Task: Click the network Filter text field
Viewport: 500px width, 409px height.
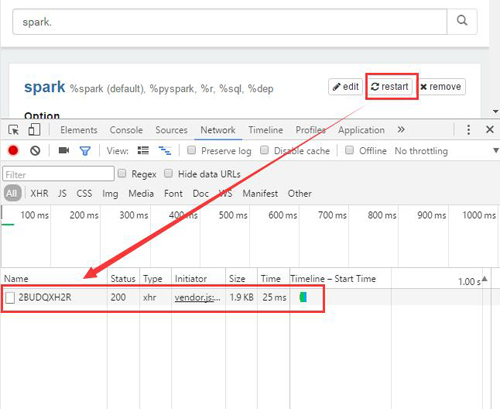Action: (x=59, y=174)
